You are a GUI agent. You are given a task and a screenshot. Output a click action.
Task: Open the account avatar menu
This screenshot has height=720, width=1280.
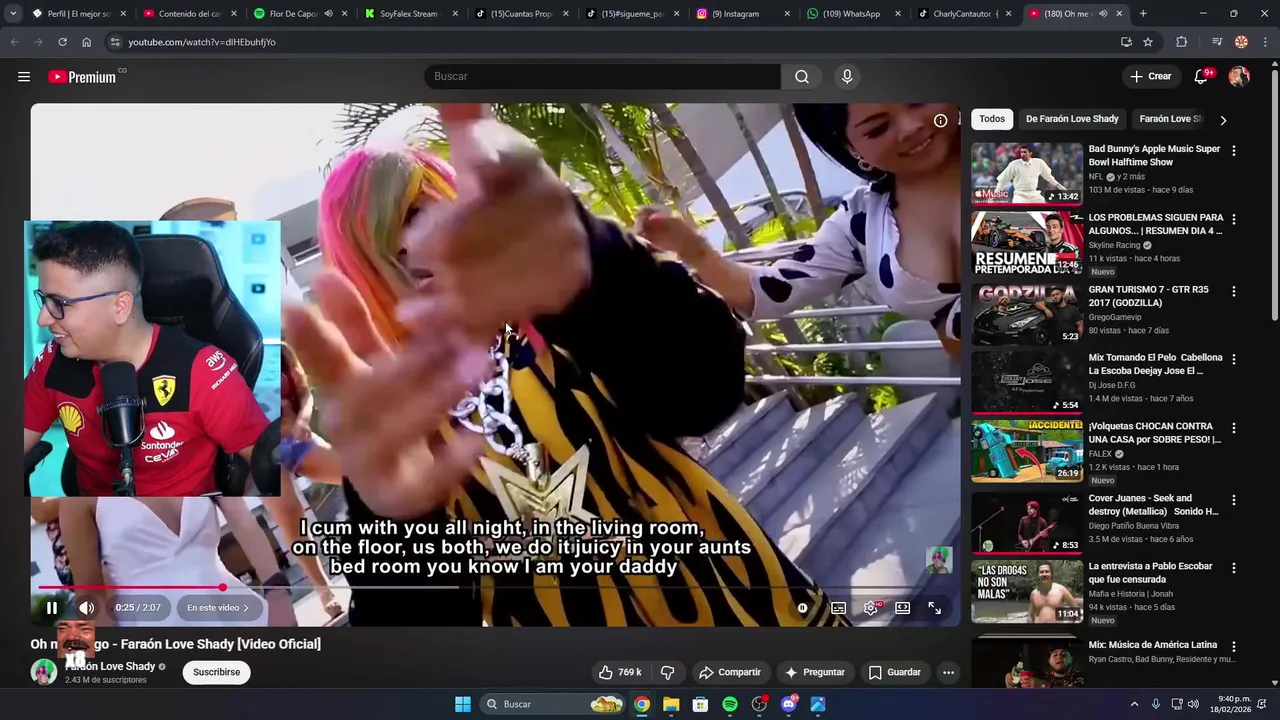click(x=1239, y=77)
